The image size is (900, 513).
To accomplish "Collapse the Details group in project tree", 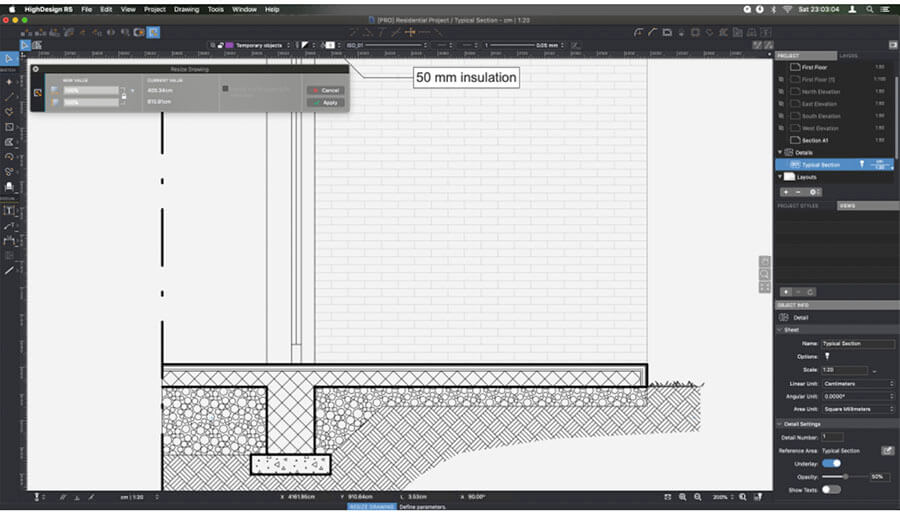I will coord(780,152).
